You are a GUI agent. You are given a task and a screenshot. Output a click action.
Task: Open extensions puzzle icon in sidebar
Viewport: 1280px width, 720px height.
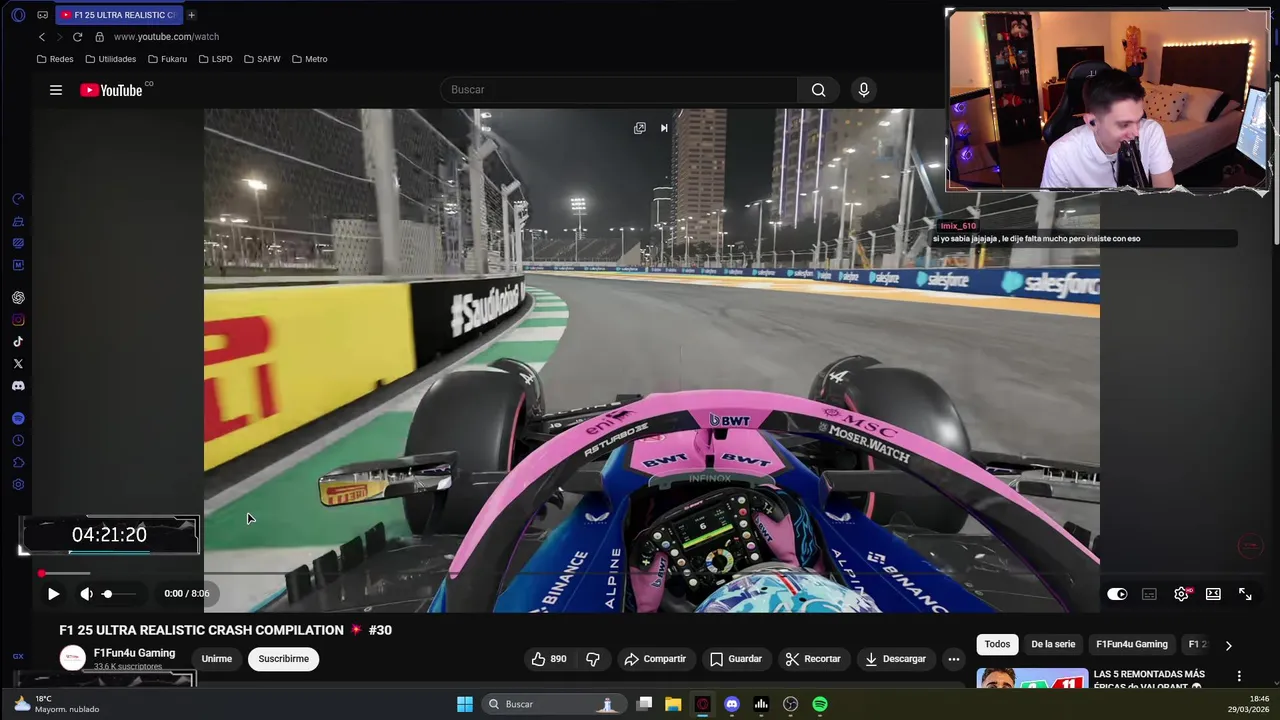[18, 463]
